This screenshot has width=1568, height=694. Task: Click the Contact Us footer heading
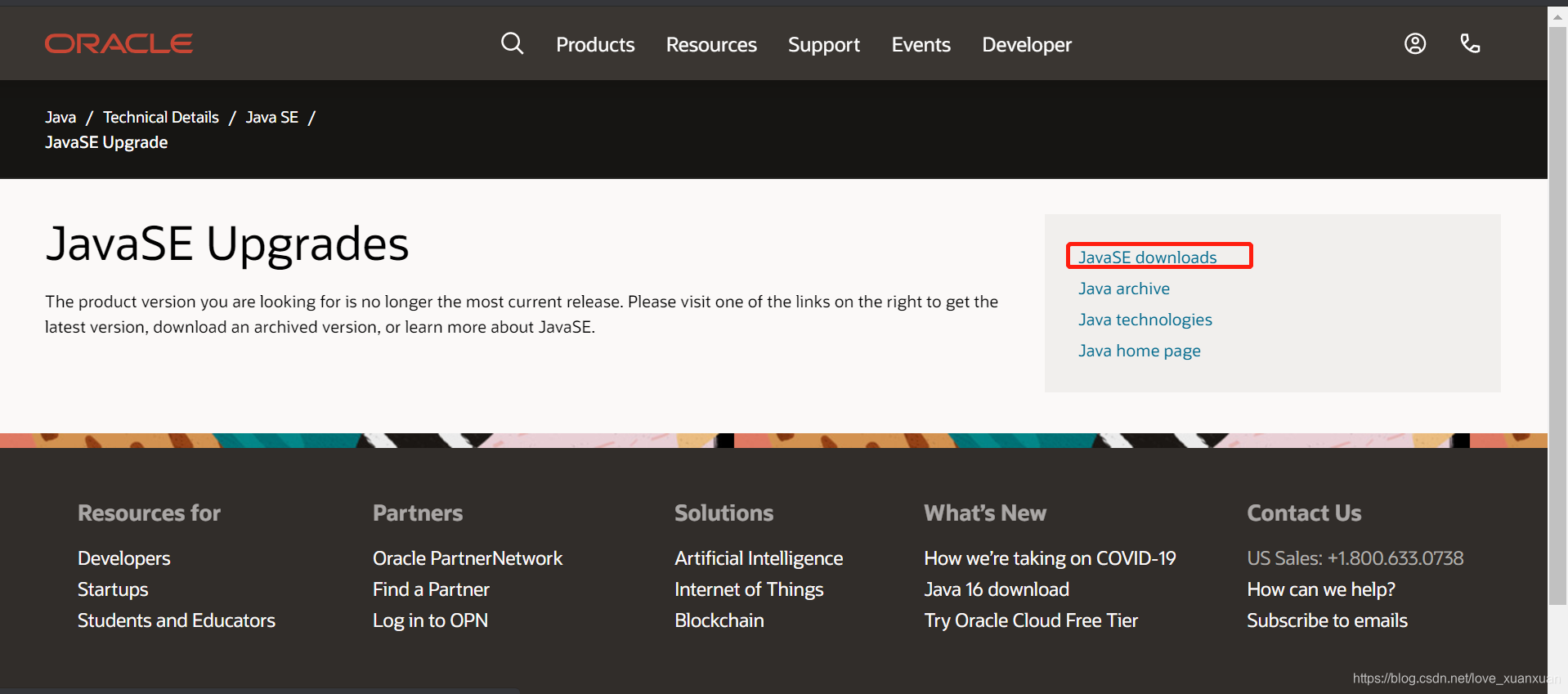tap(1304, 513)
